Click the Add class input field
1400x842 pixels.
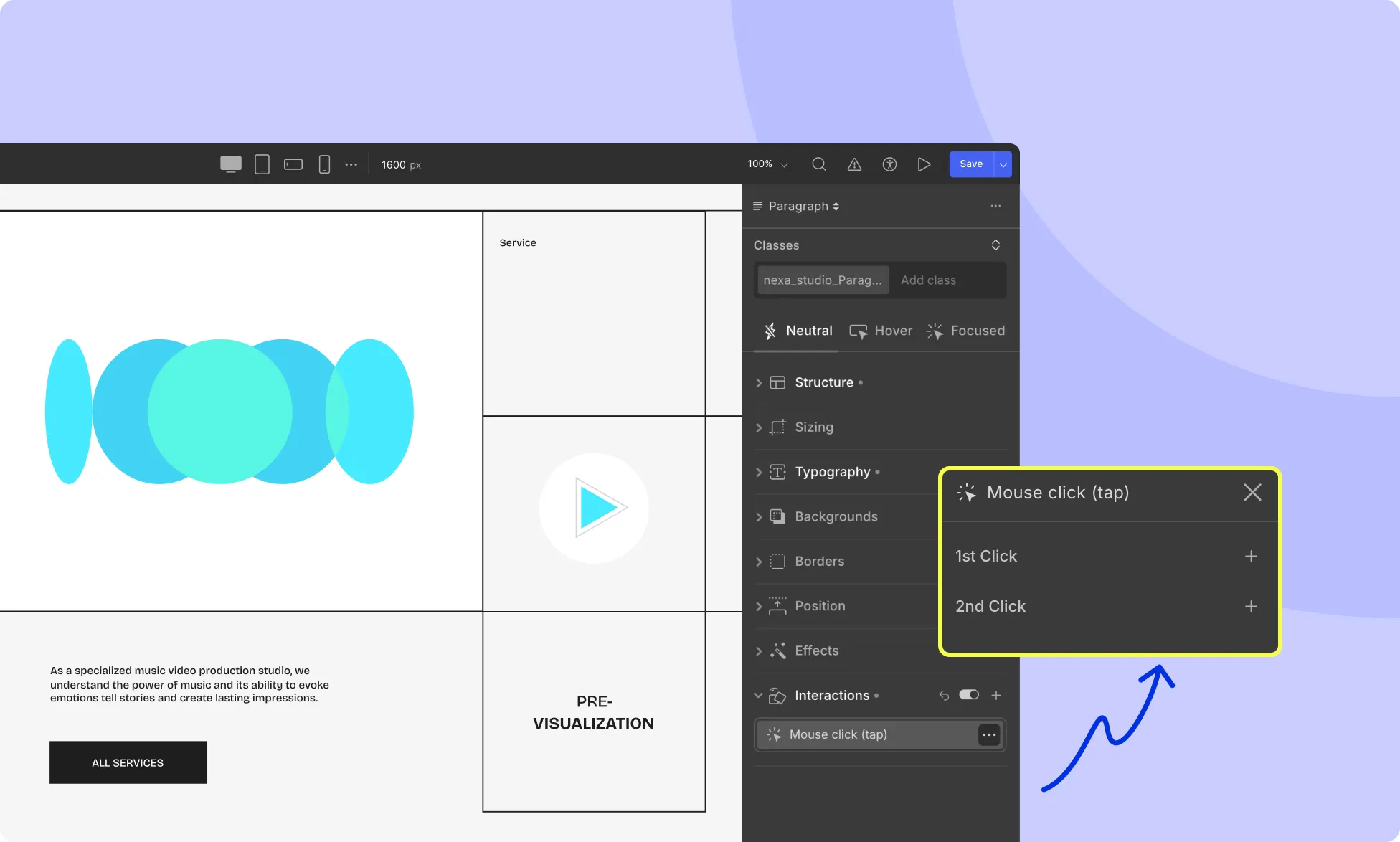pos(928,280)
